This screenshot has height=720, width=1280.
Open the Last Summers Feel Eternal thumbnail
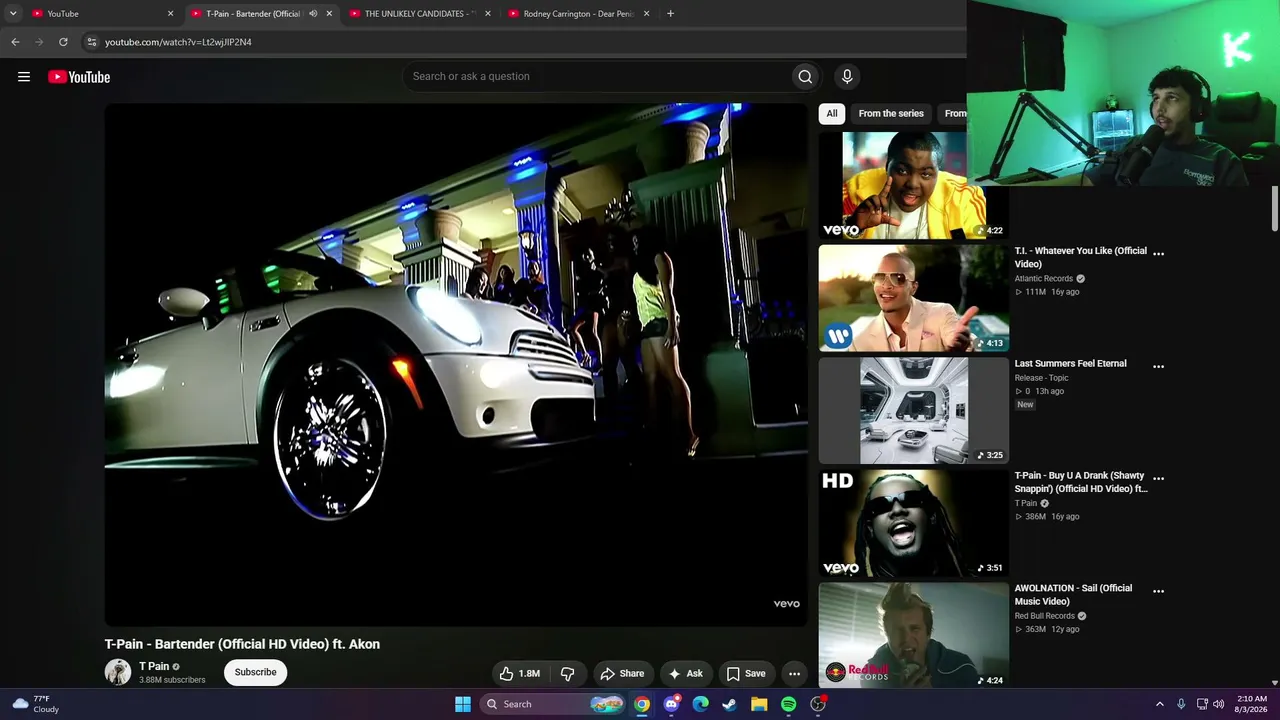pyautogui.click(x=914, y=410)
